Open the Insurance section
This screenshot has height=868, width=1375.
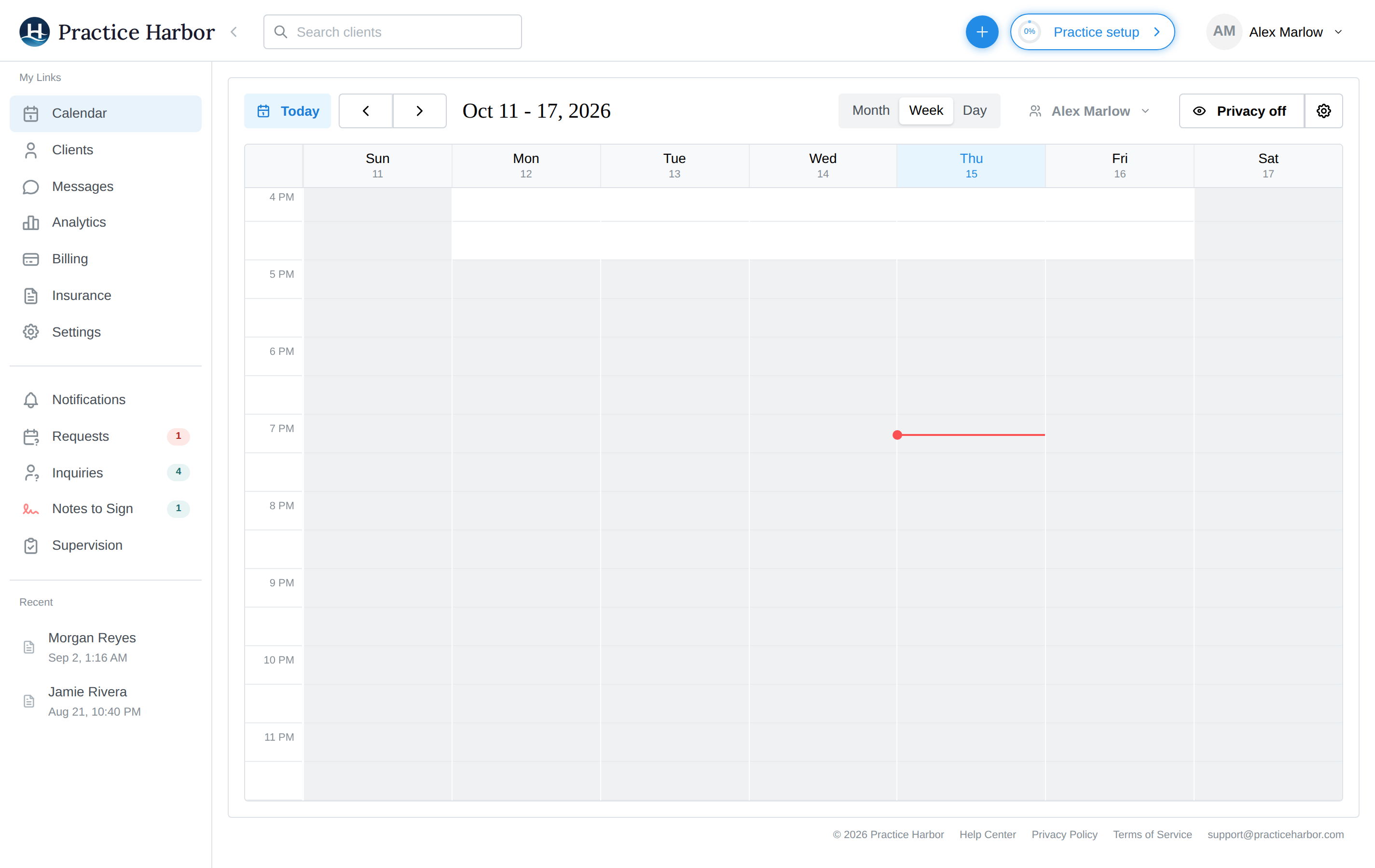pyautogui.click(x=106, y=296)
